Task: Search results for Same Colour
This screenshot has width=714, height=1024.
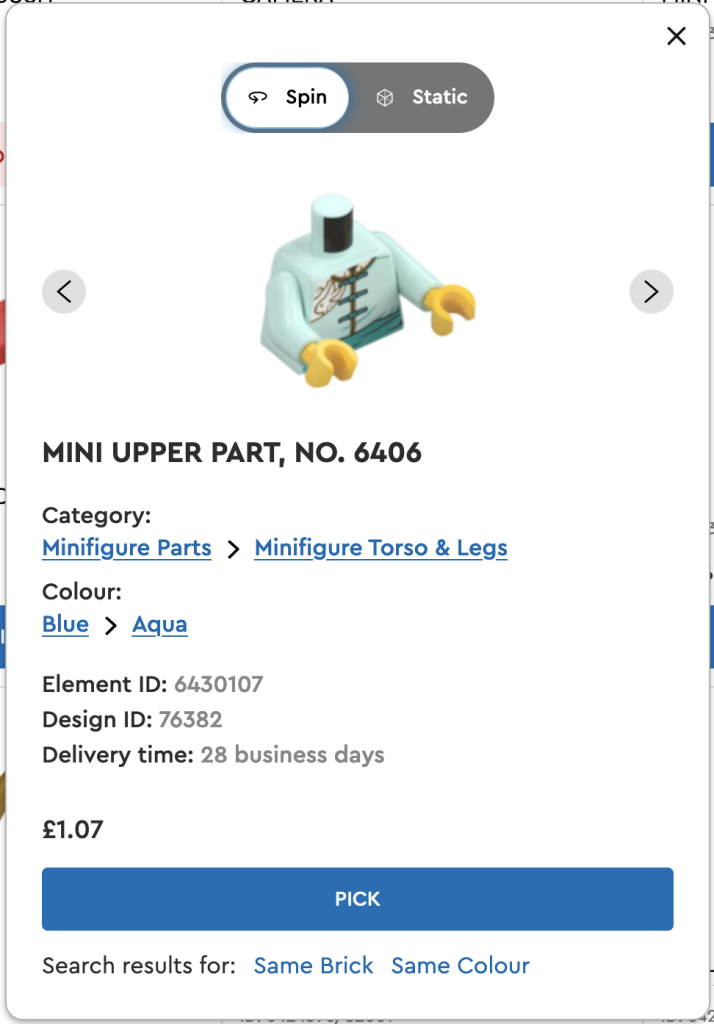Action: [460, 966]
